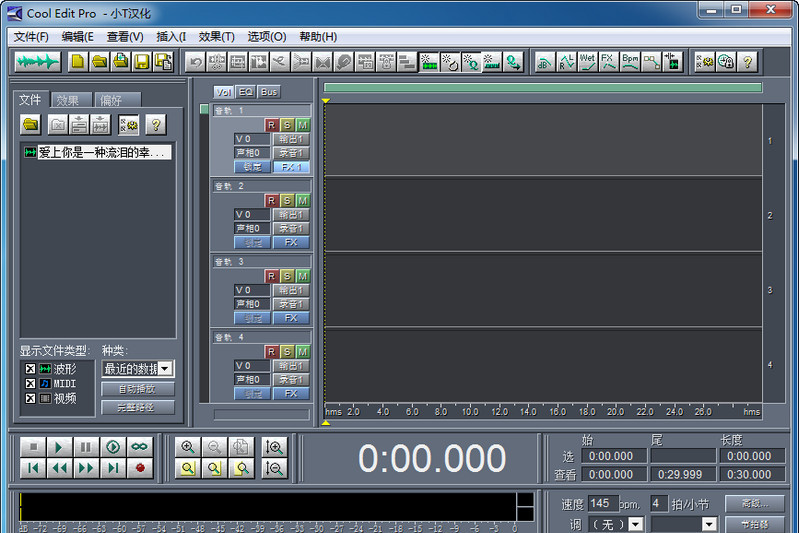Arm record R on track 2
799x533 pixels.
[x=271, y=201]
